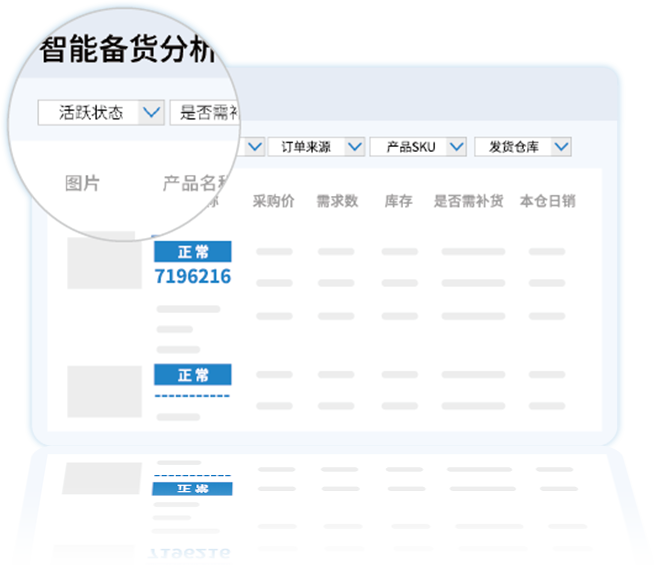Click the 需求数 column header
Viewport: 654px width, 565px height.
pos(336,201)
